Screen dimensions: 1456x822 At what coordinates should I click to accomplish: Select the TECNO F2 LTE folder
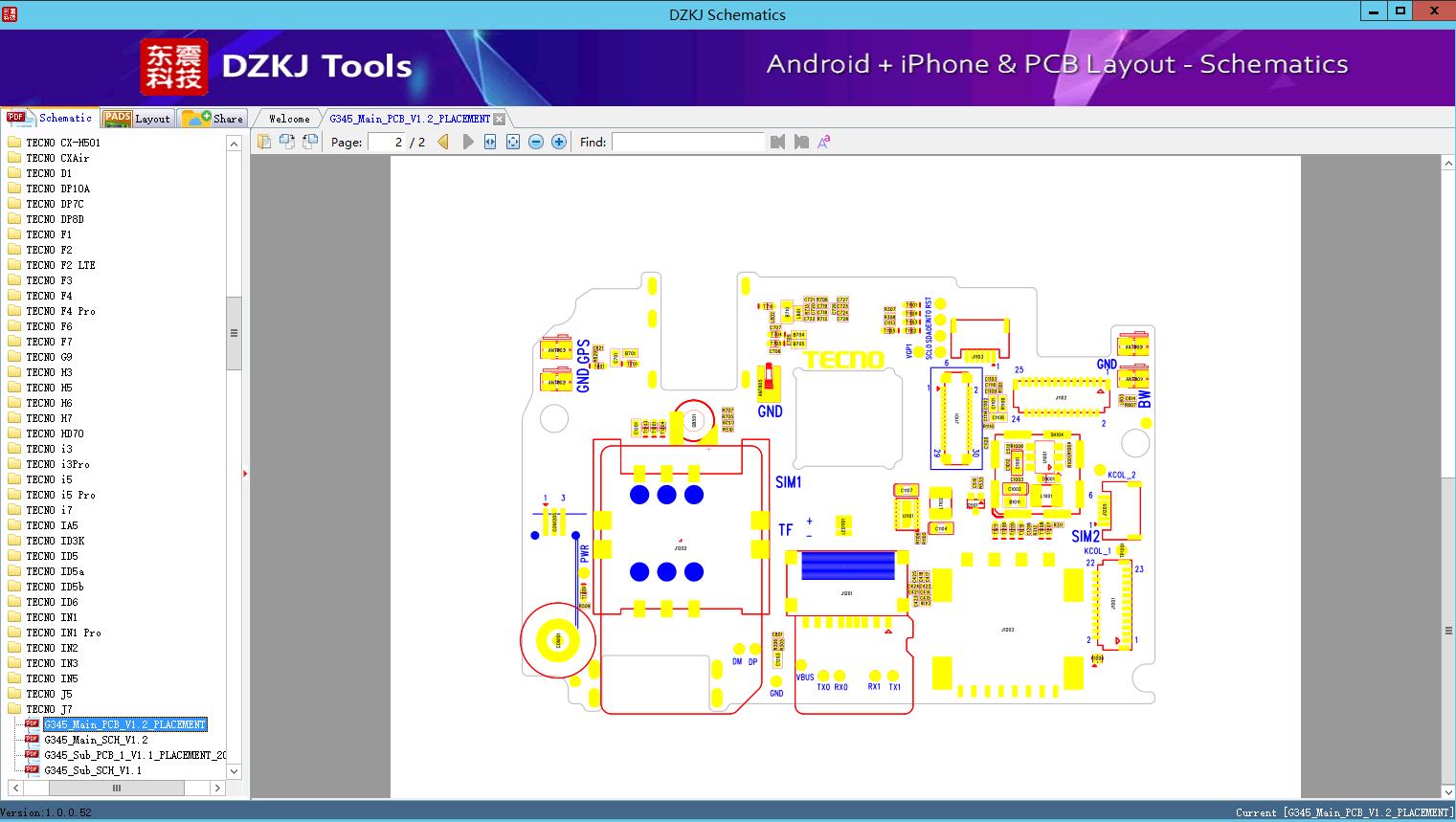(61, 265)
